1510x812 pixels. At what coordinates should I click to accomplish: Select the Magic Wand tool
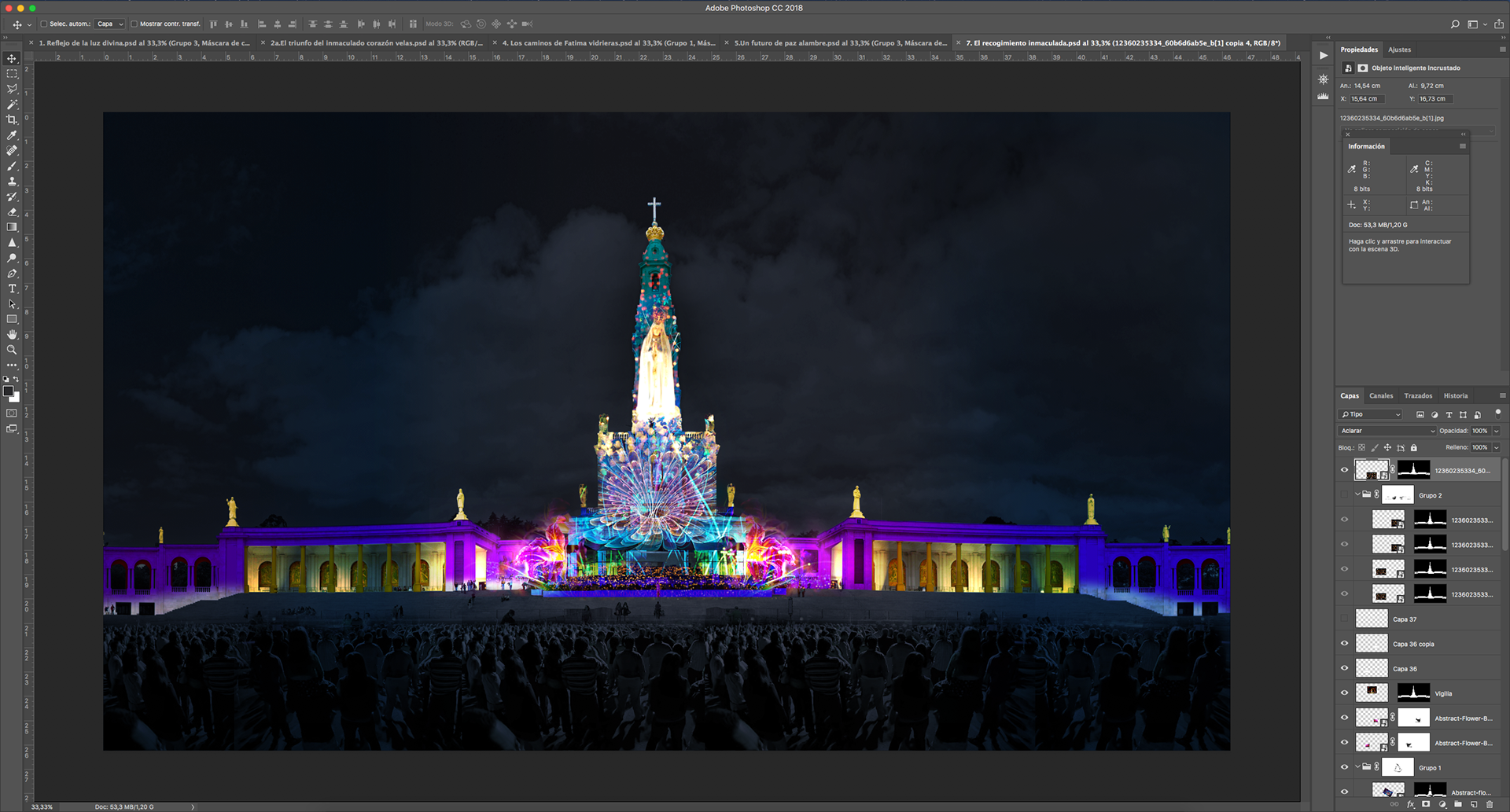click(12, 105)
